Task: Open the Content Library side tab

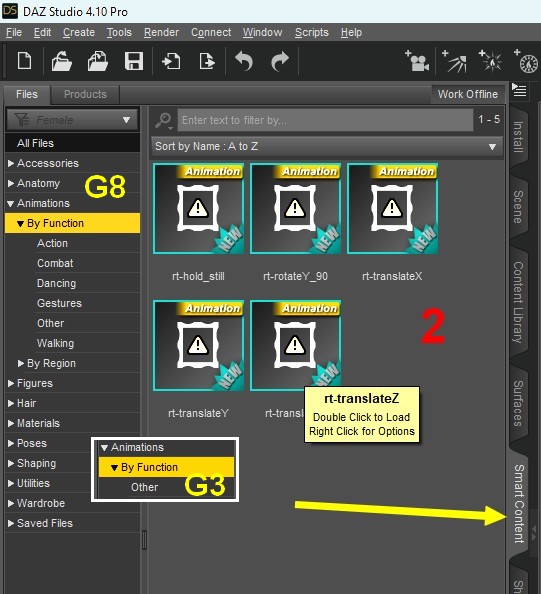Action: tap(518, 302)
